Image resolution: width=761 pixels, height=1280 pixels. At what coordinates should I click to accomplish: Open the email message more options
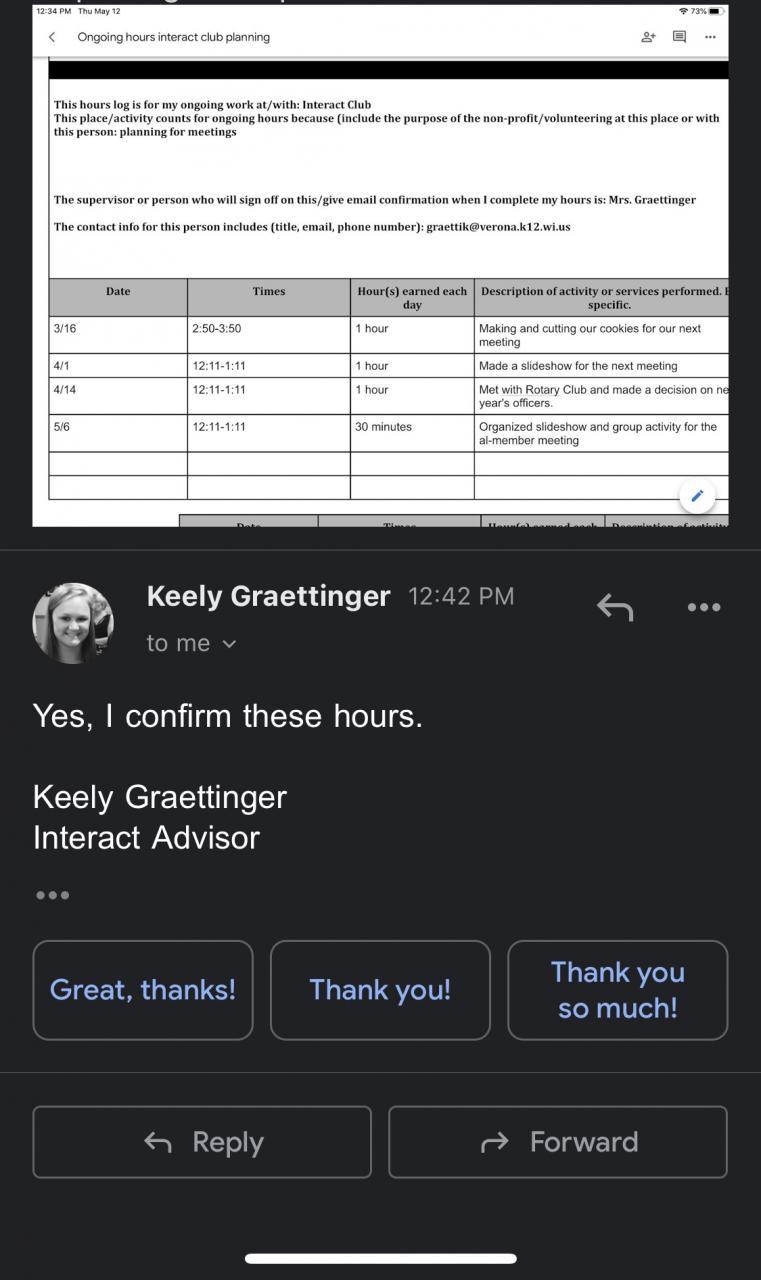click(x=704, y=607)
